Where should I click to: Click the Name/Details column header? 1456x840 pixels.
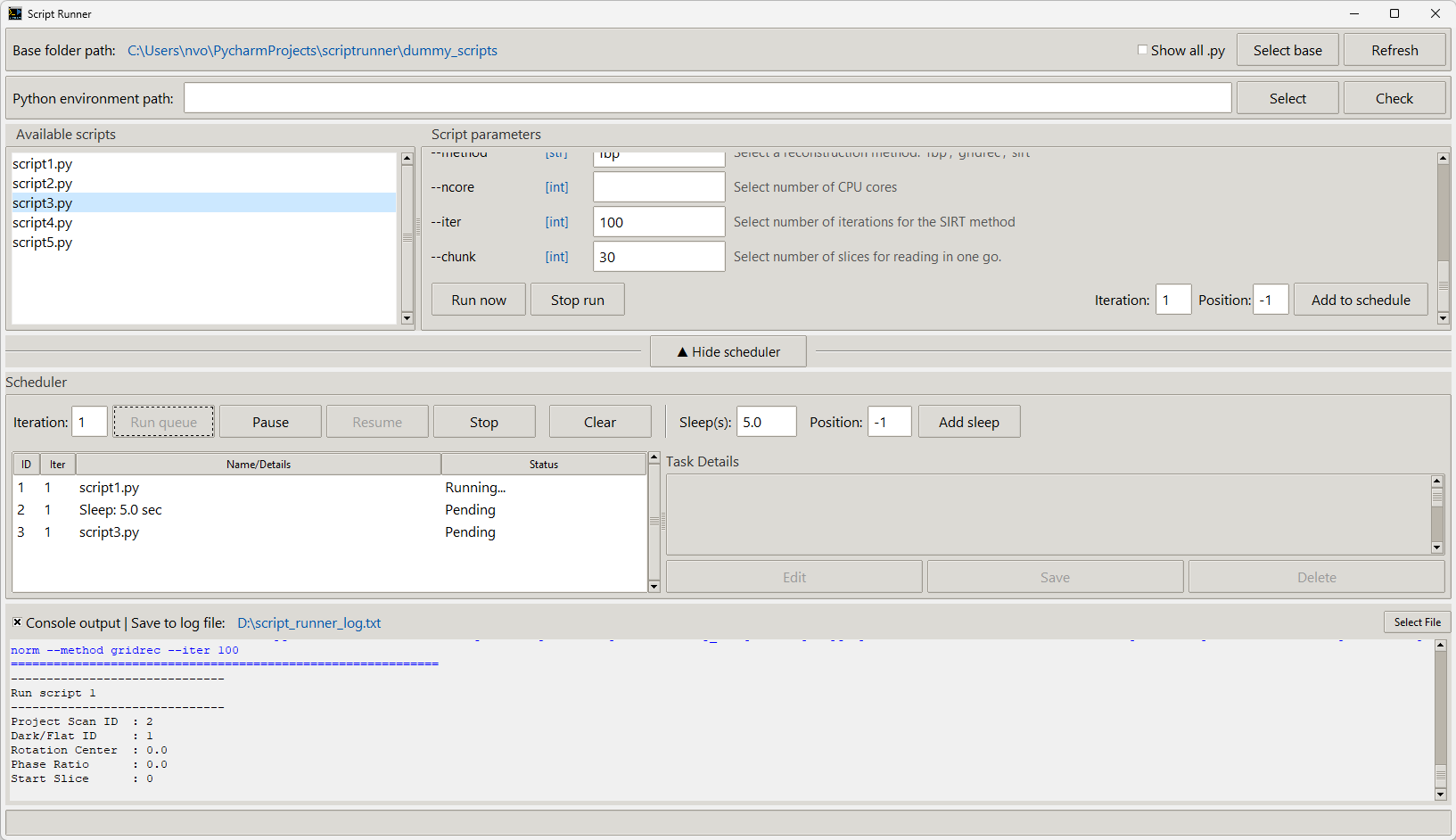click(x=258, y=465)
